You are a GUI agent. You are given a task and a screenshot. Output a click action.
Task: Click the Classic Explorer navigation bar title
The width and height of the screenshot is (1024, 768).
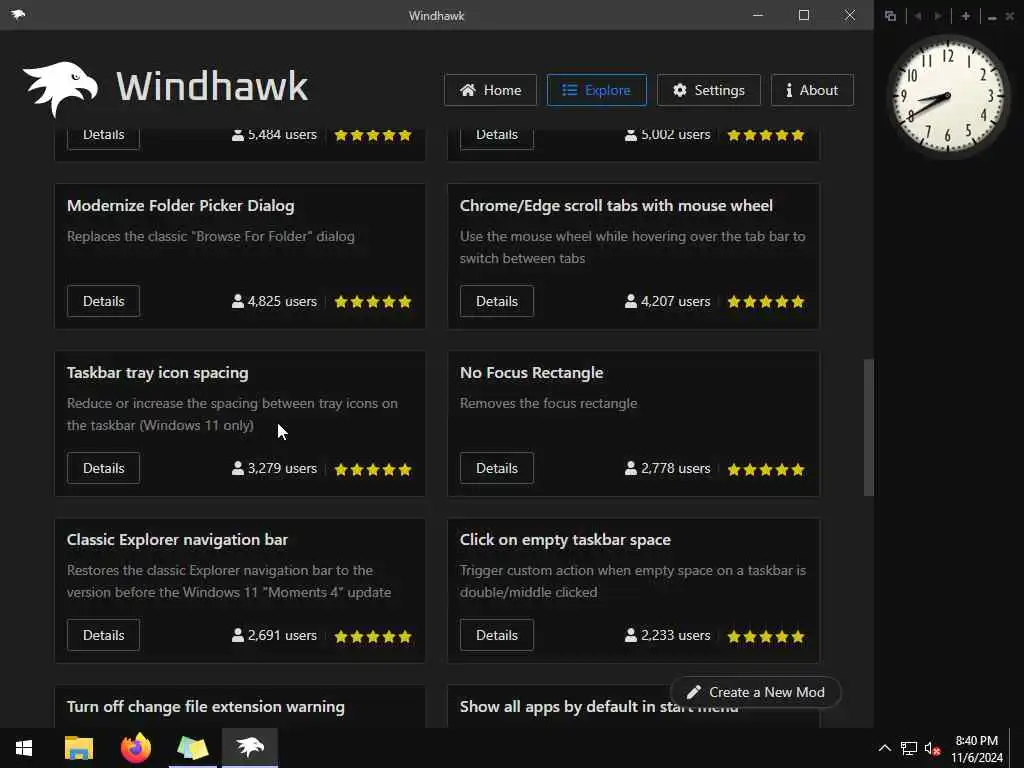(177, 540)
